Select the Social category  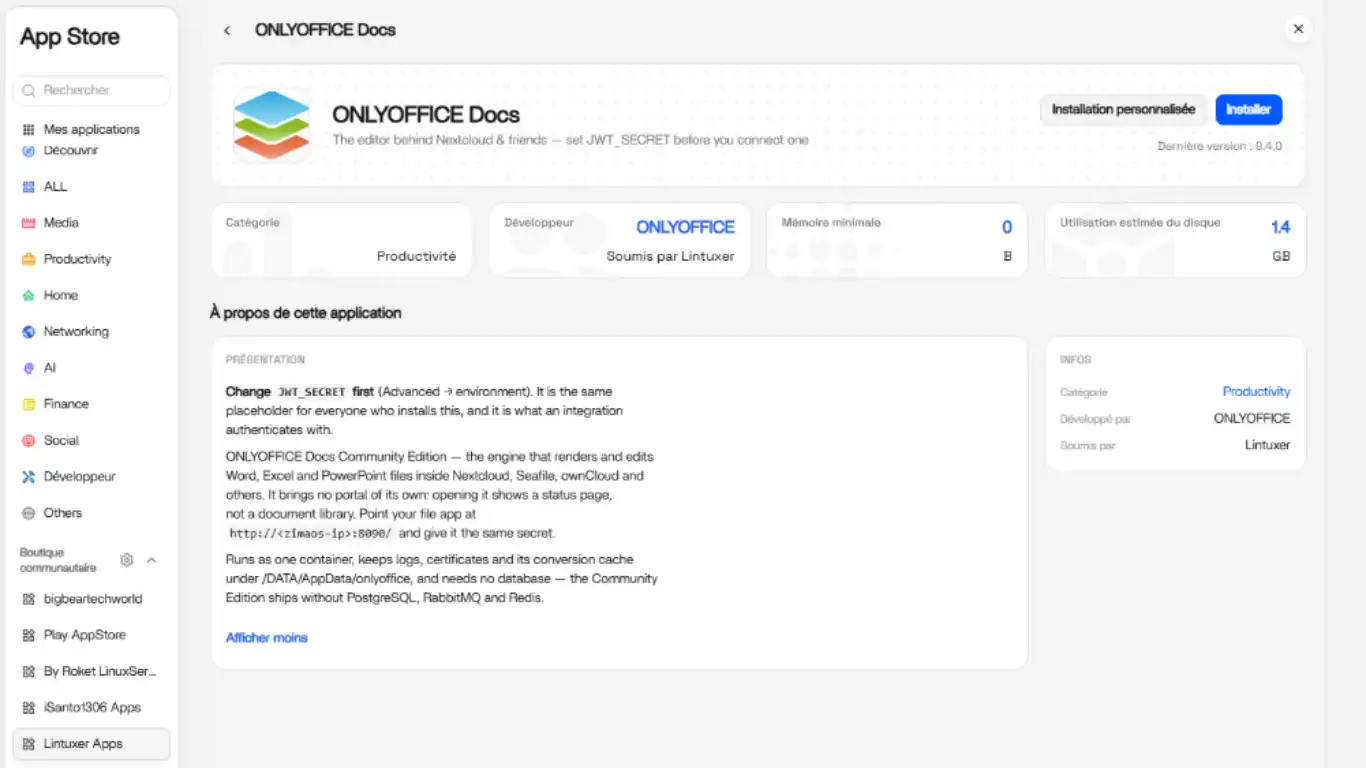click(x=91, y=440)
